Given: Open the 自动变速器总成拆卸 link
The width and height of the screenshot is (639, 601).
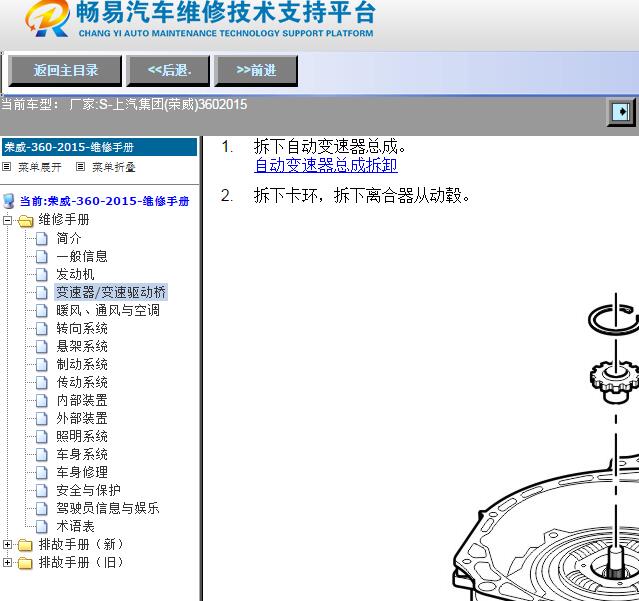Looking at the screenshot, I should click(326, 165).
